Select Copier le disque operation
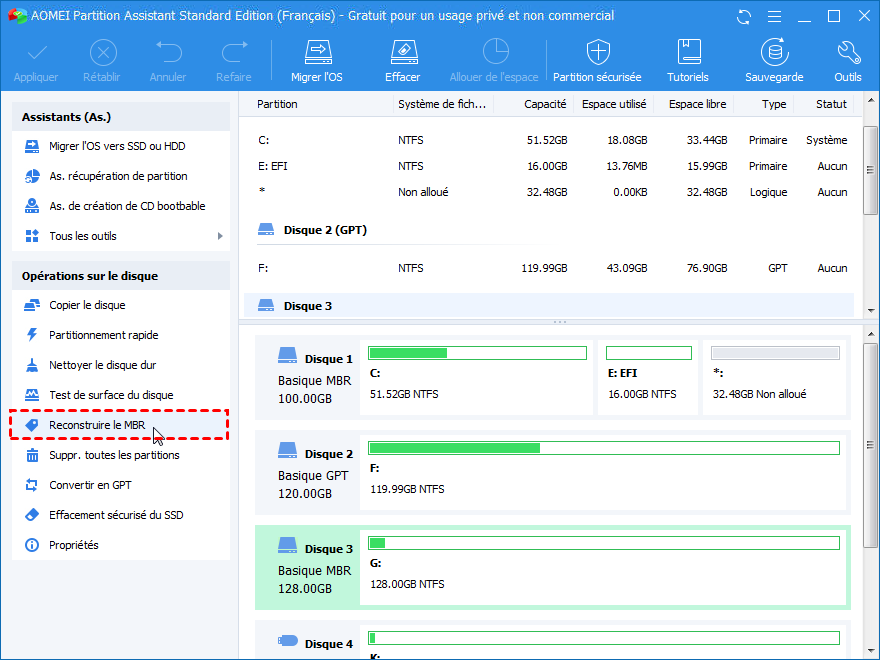Screen dimensions: 880x660 coord(121,305)
